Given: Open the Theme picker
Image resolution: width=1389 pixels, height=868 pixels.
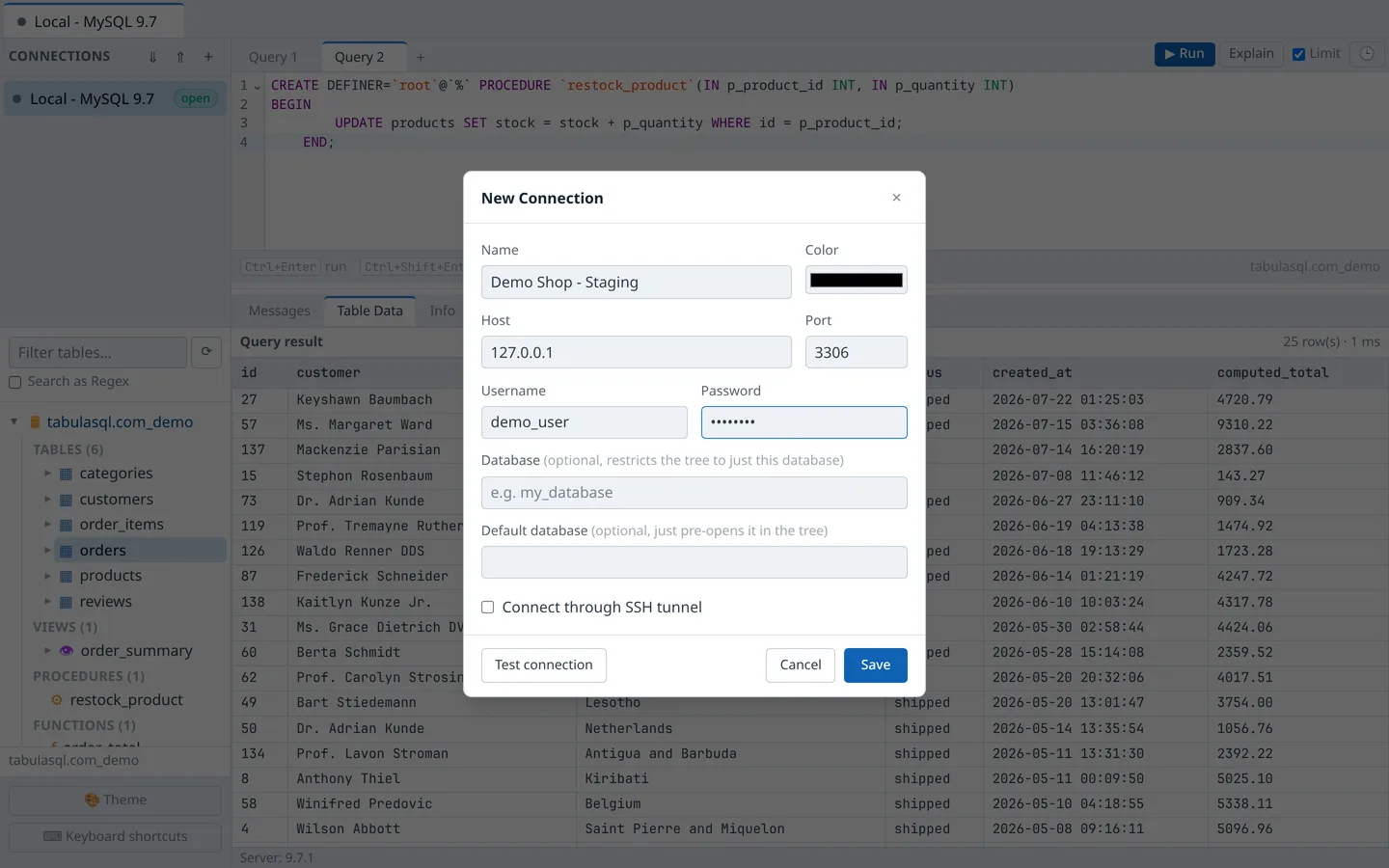Looking at the screenshot, I should coord(115,800).
